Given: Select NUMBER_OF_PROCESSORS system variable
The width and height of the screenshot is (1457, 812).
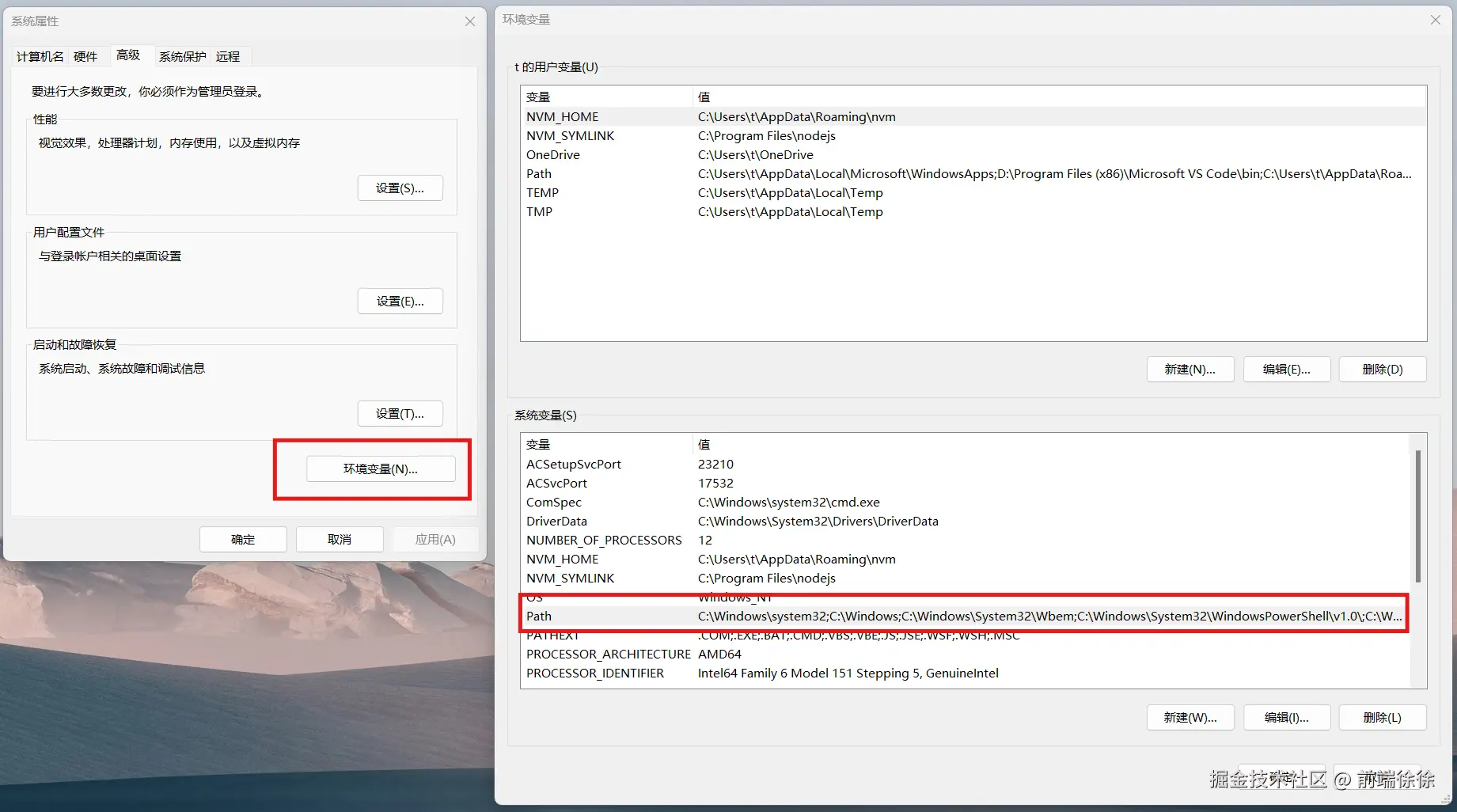Looking at the screenshot, I should (966, 541).
